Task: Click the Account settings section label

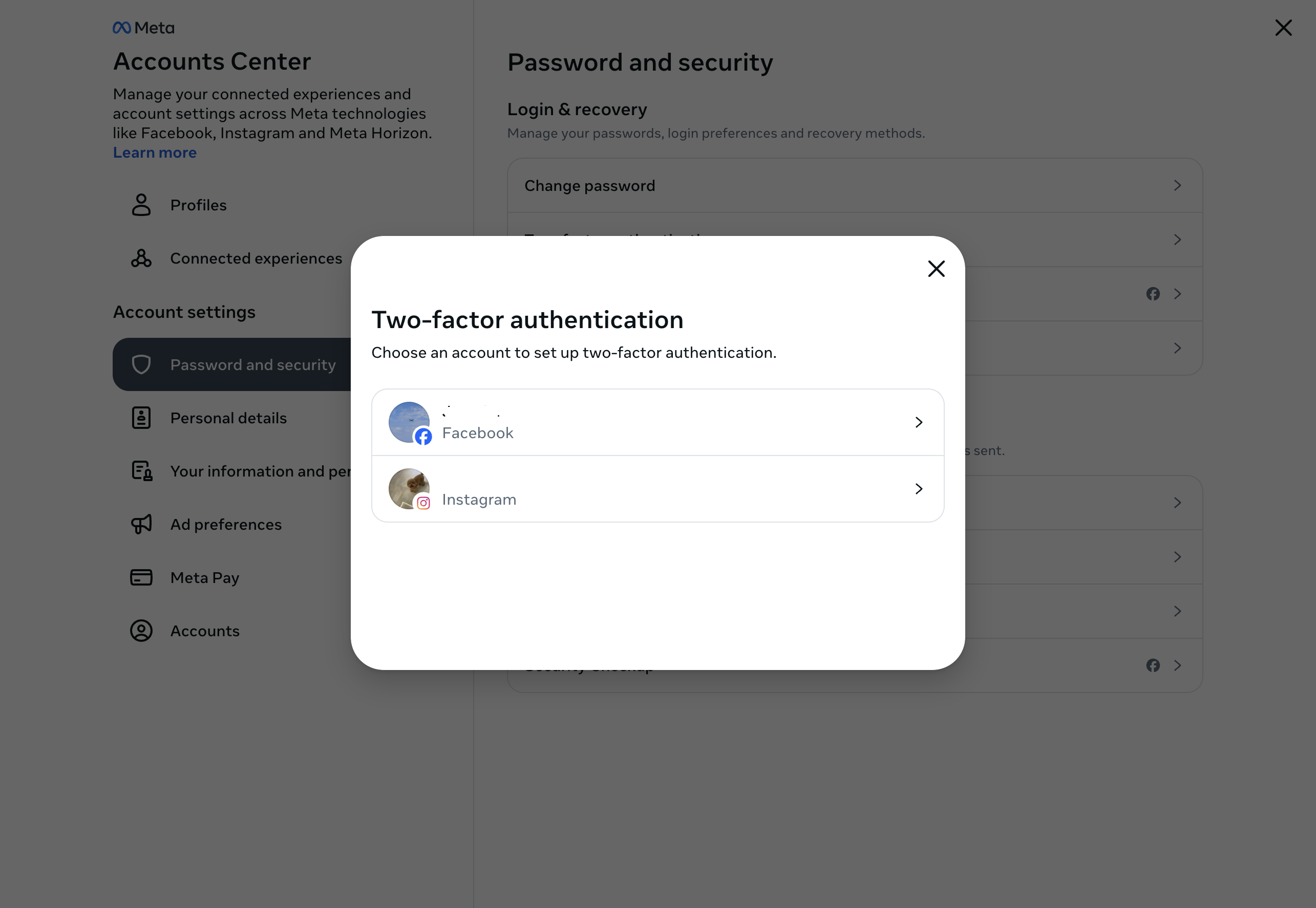Action: (184, 312)
